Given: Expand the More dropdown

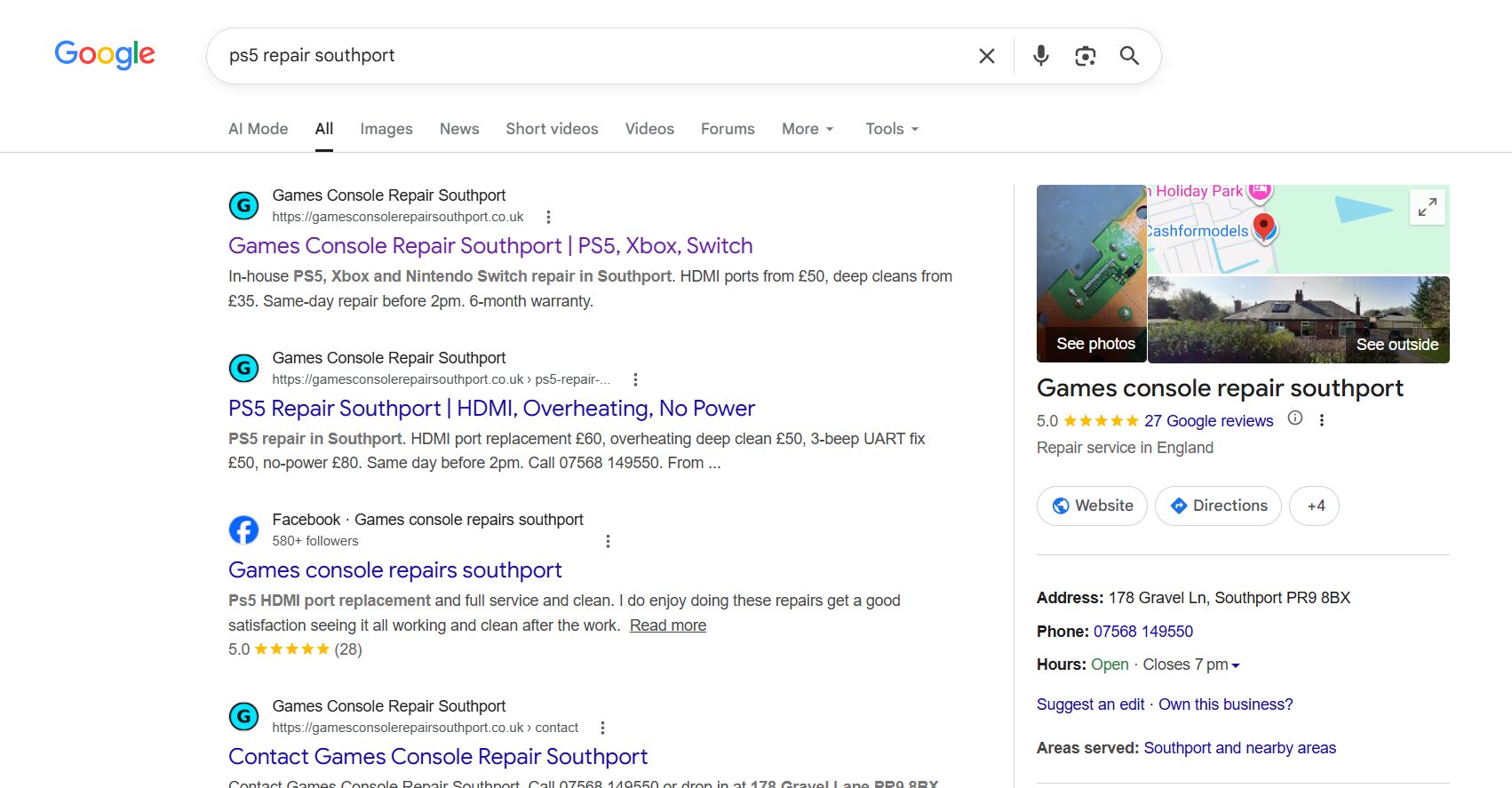Looking at the screenshot, I should coord(808,129).
